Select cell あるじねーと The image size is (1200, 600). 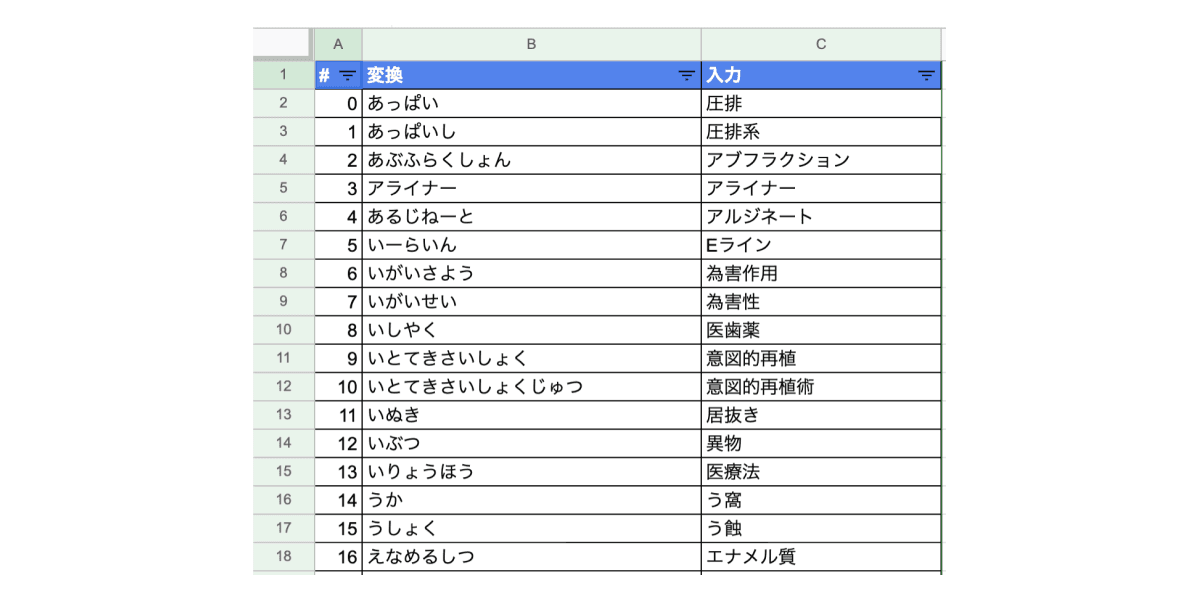[x=532, y=217]
